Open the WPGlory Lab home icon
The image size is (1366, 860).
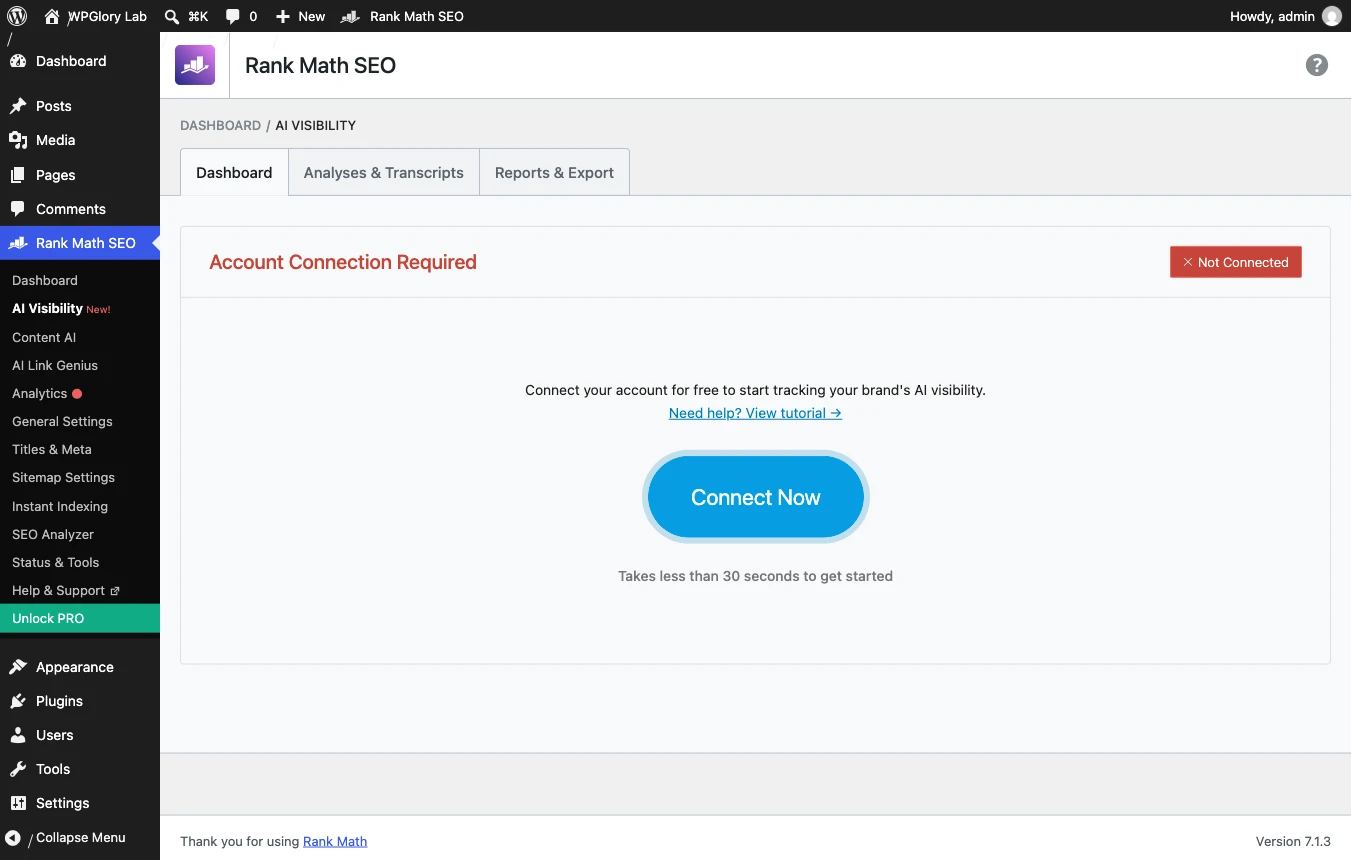[52, 16]
